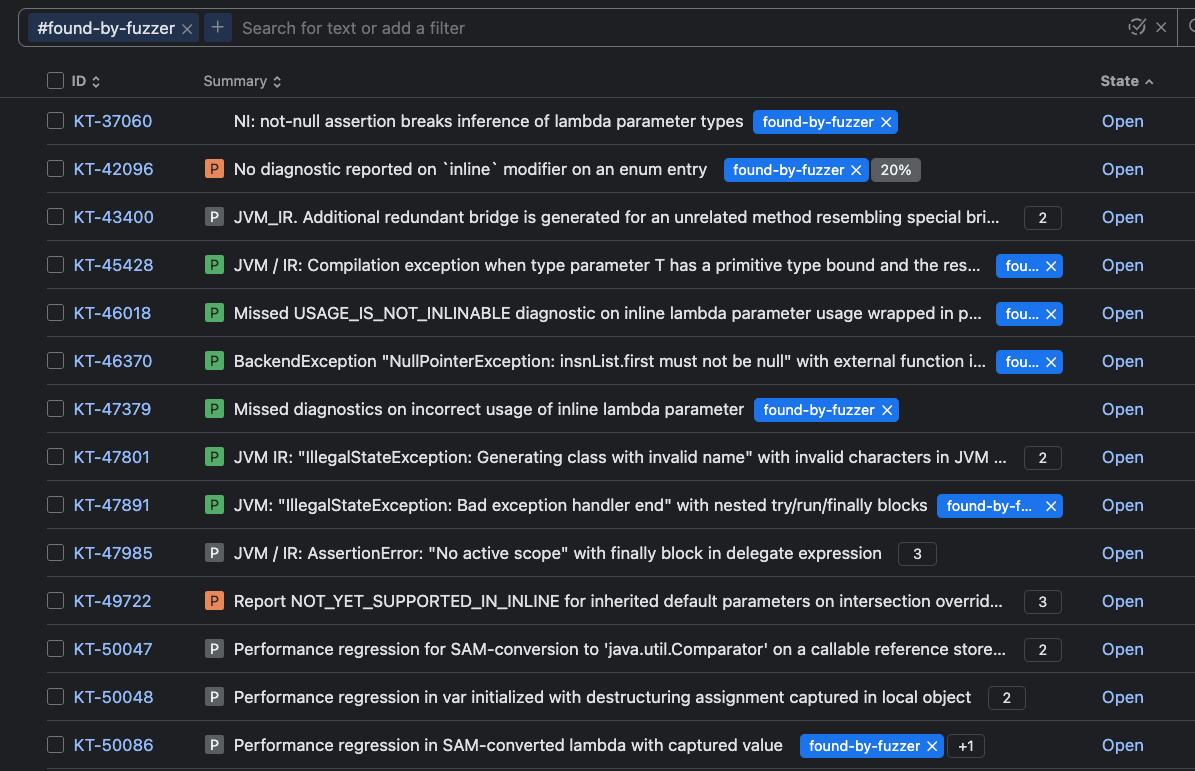Sort issues by the ID column
1195x771 pixels.
pyautogui.click(x=85, y=81)
